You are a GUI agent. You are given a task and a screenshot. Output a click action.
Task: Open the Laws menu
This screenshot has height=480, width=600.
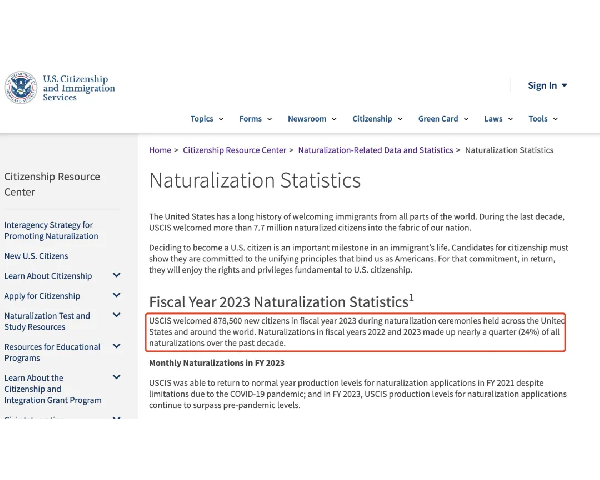click(x=498, y=119)
